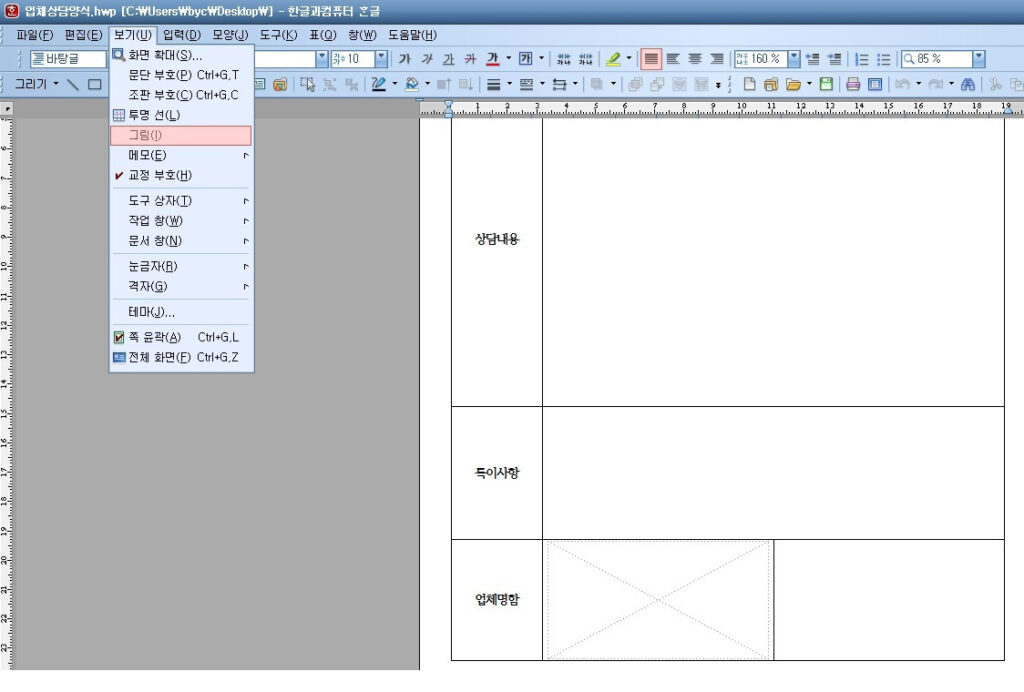This screenshot has height=692, width=1024.
Task: Apply strikethrough text formatting
Action: tap(471, 59)
